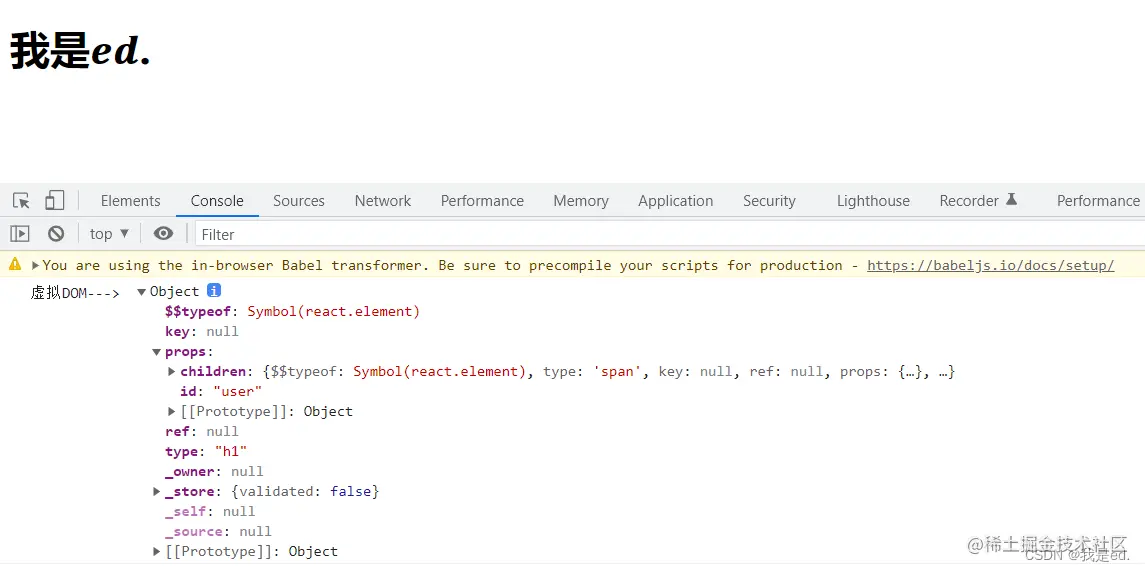Switch to the Memory tab
The image size is (1145, 572).
coord(581,201)
